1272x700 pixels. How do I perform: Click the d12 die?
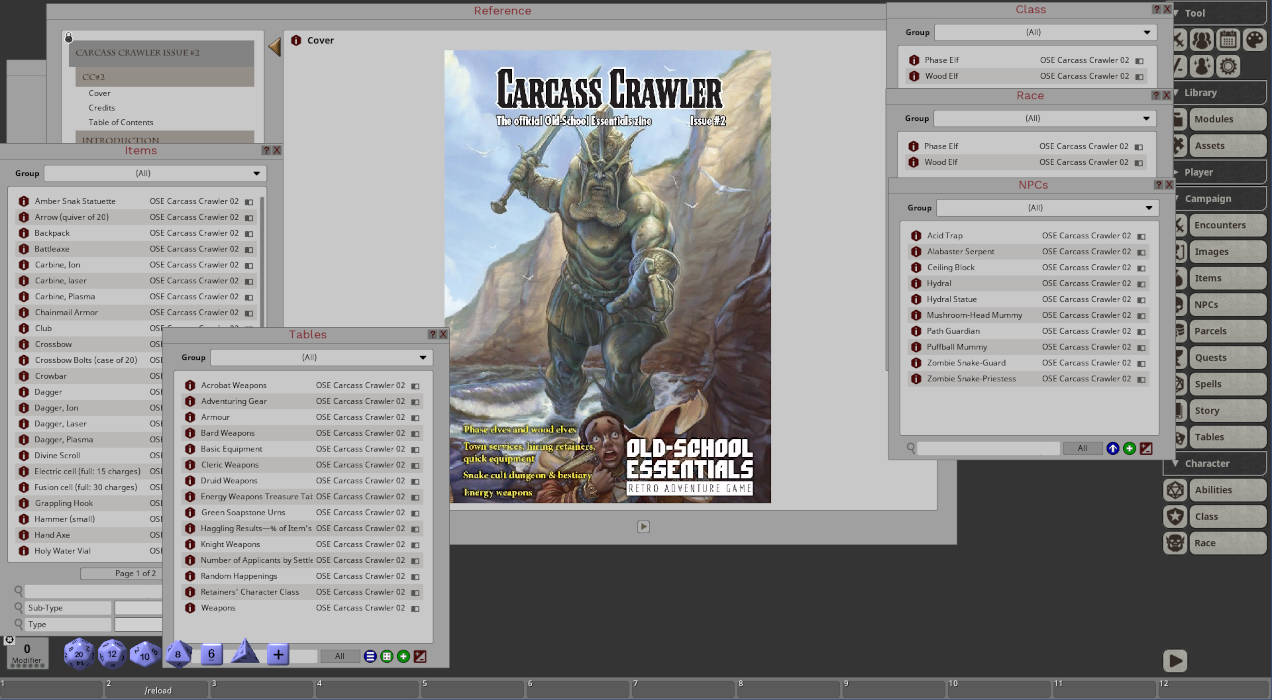click(112, 654)
